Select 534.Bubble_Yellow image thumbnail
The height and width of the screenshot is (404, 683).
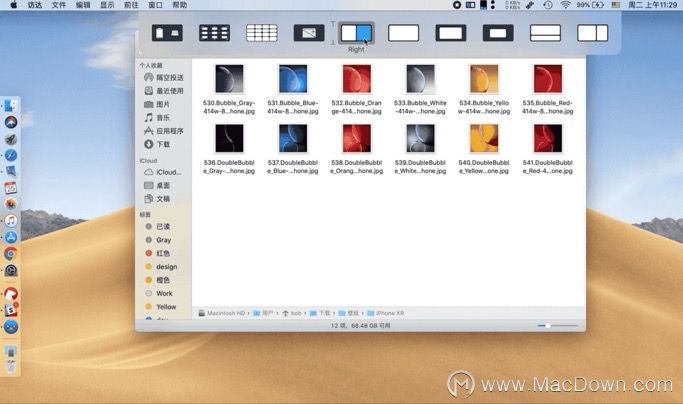point(484,79)
